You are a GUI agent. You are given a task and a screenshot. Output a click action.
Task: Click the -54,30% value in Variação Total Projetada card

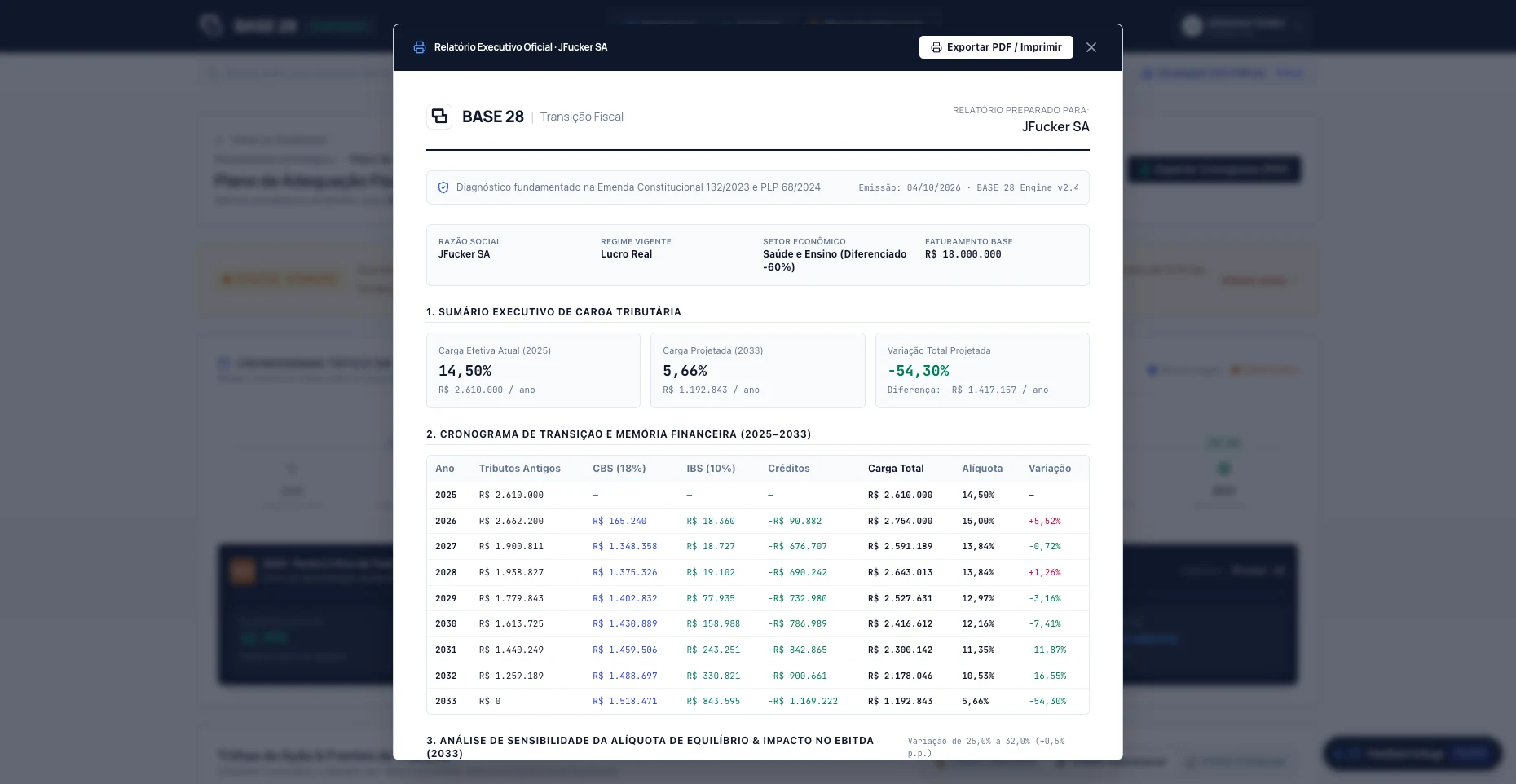pyautogui.click(x=919, y=371)
